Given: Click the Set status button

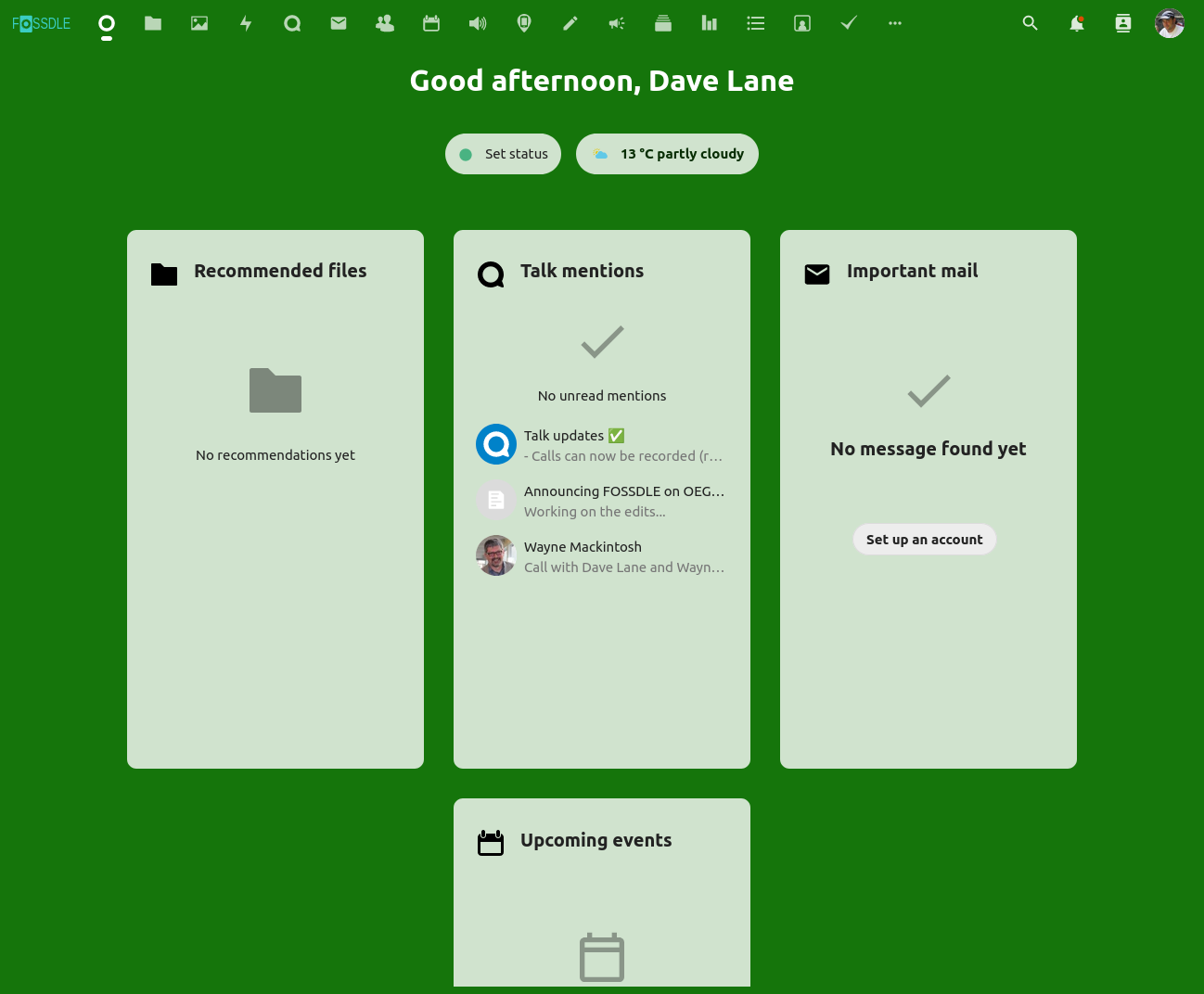Looking at the screenshot, I should 503,154.
